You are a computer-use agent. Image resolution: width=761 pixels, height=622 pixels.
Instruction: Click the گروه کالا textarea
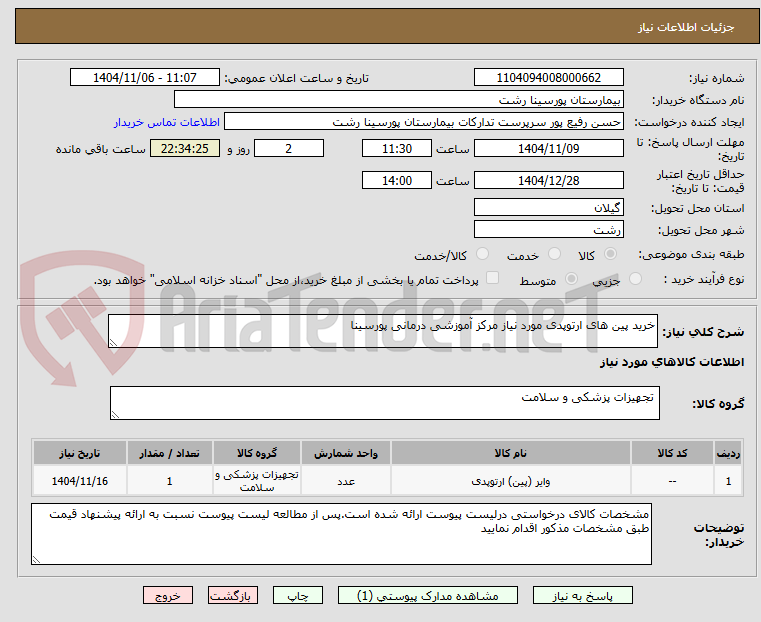tap(385, 403)
